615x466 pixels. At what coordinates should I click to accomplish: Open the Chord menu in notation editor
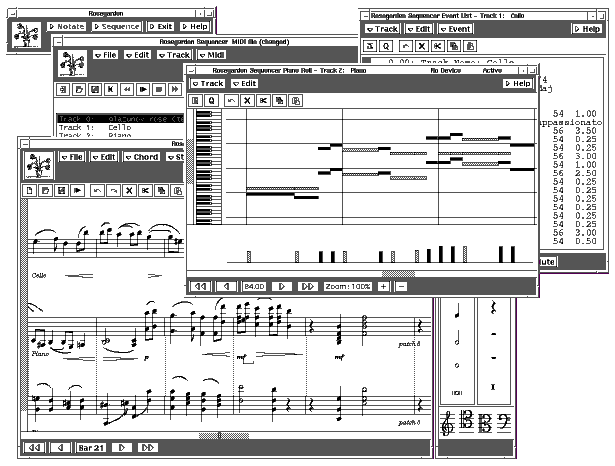point(142,157)
